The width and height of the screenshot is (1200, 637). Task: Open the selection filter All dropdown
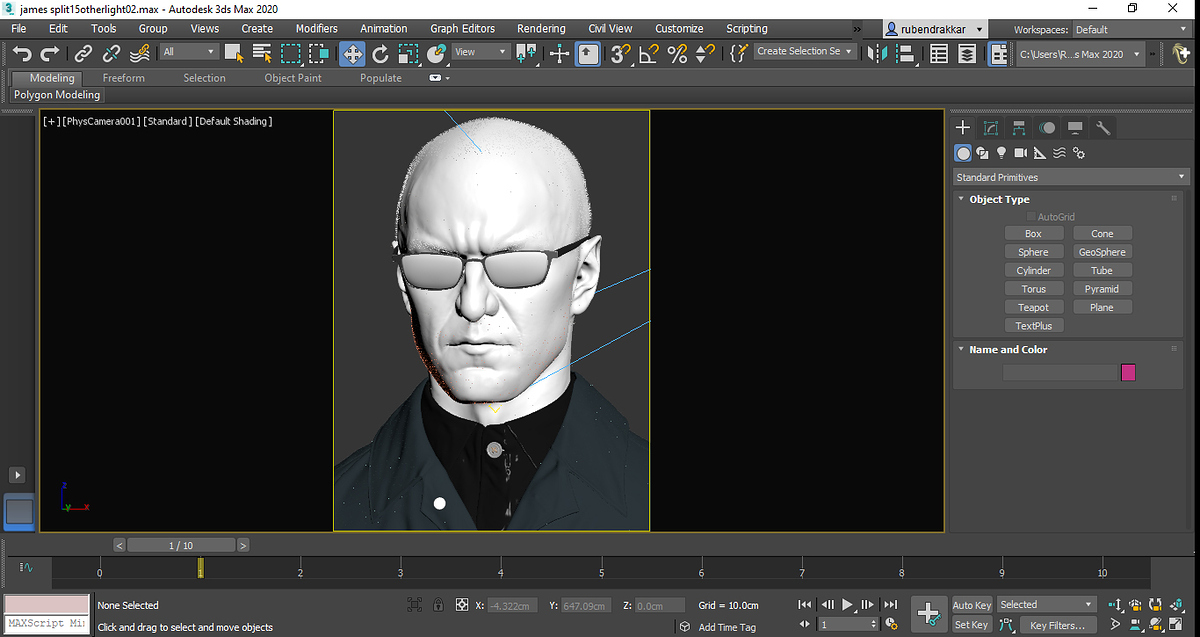(190, 51)
